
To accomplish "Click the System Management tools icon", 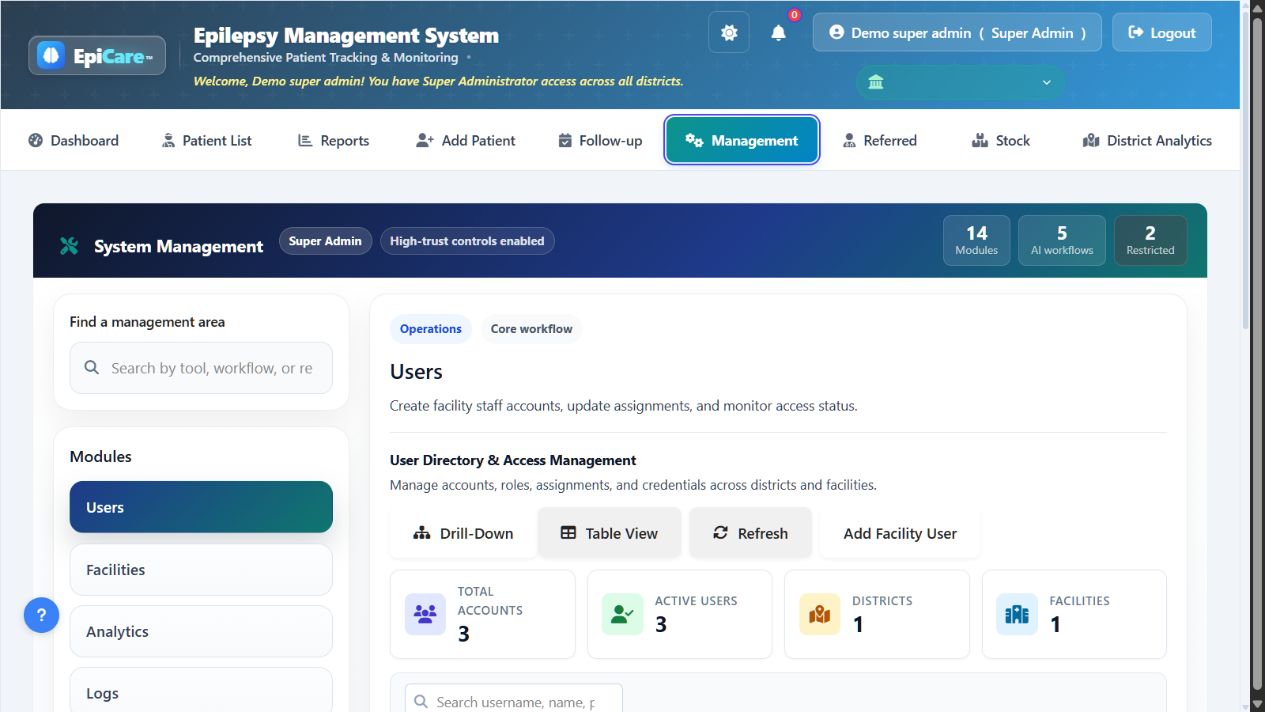I will (69, 246).
